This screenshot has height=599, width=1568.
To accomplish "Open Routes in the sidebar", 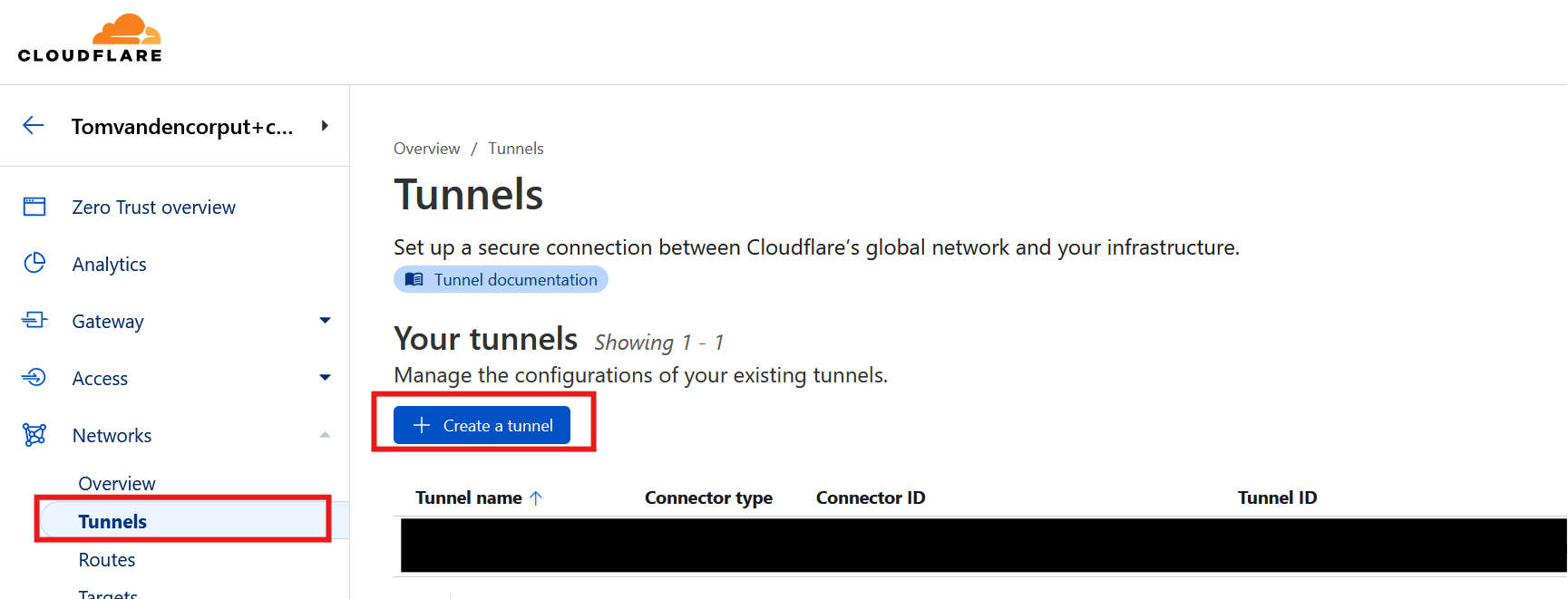I will 107,559.
